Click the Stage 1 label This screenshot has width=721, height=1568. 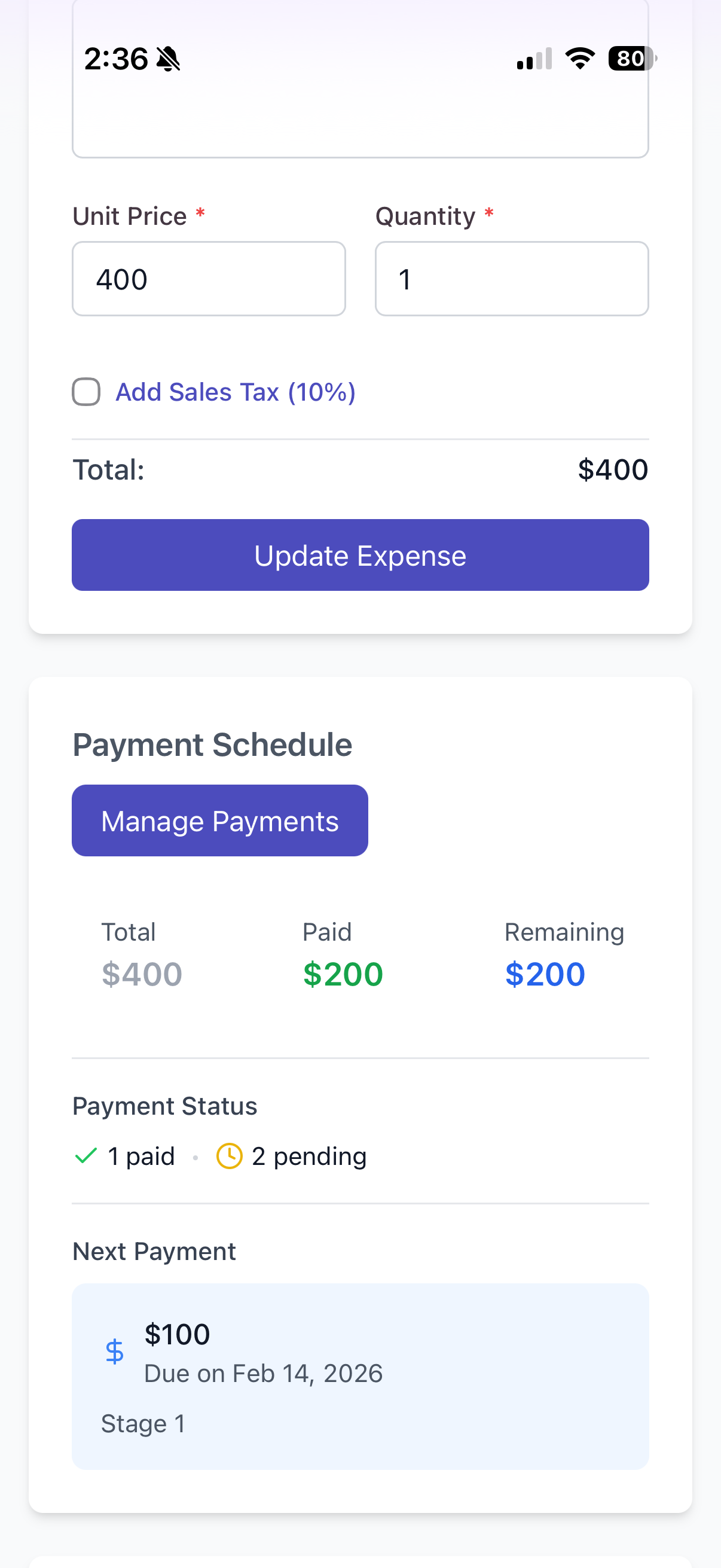pos(143,1423)
